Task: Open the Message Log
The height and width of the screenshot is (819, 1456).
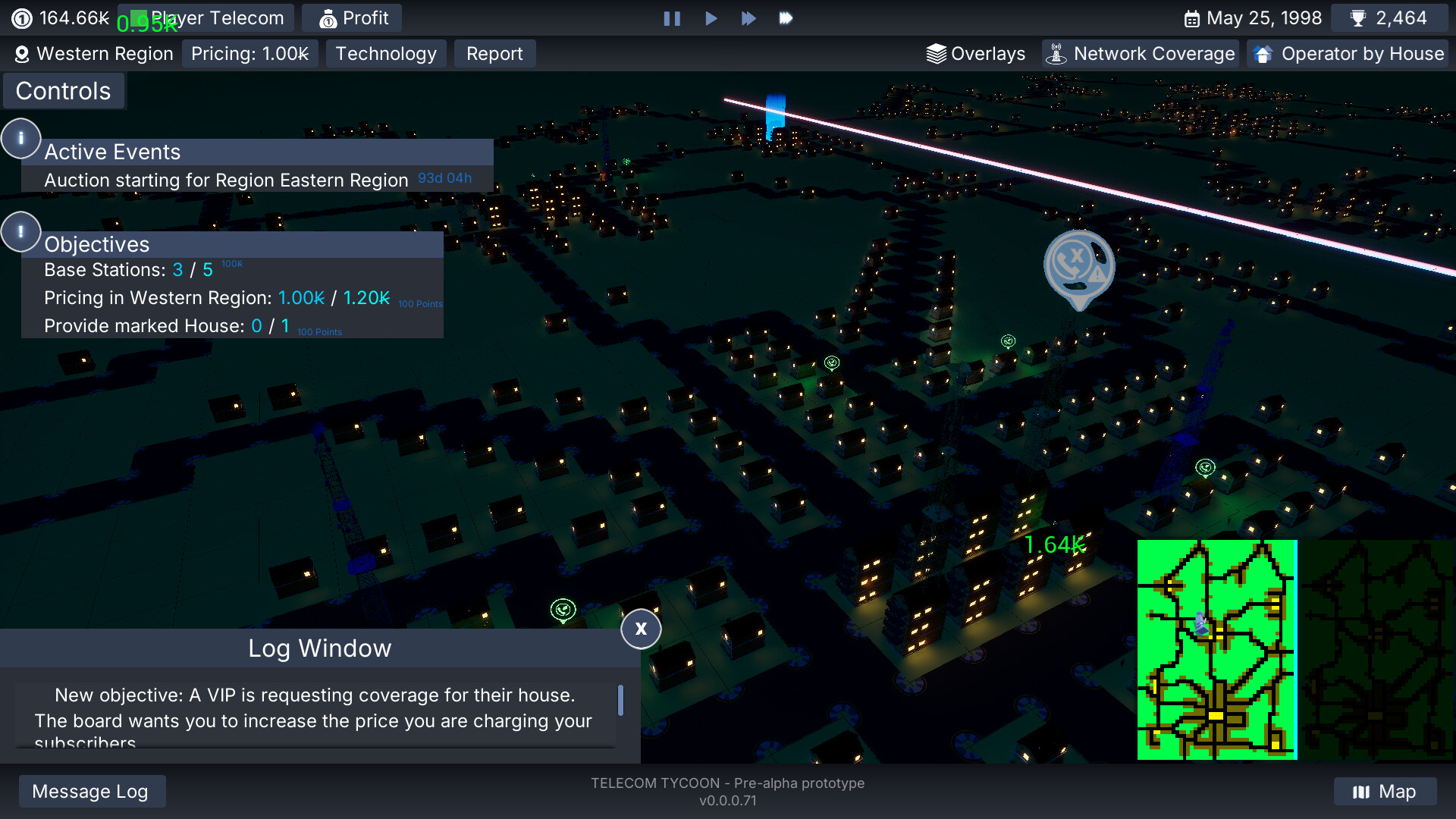Action: [x=92, y=791]
